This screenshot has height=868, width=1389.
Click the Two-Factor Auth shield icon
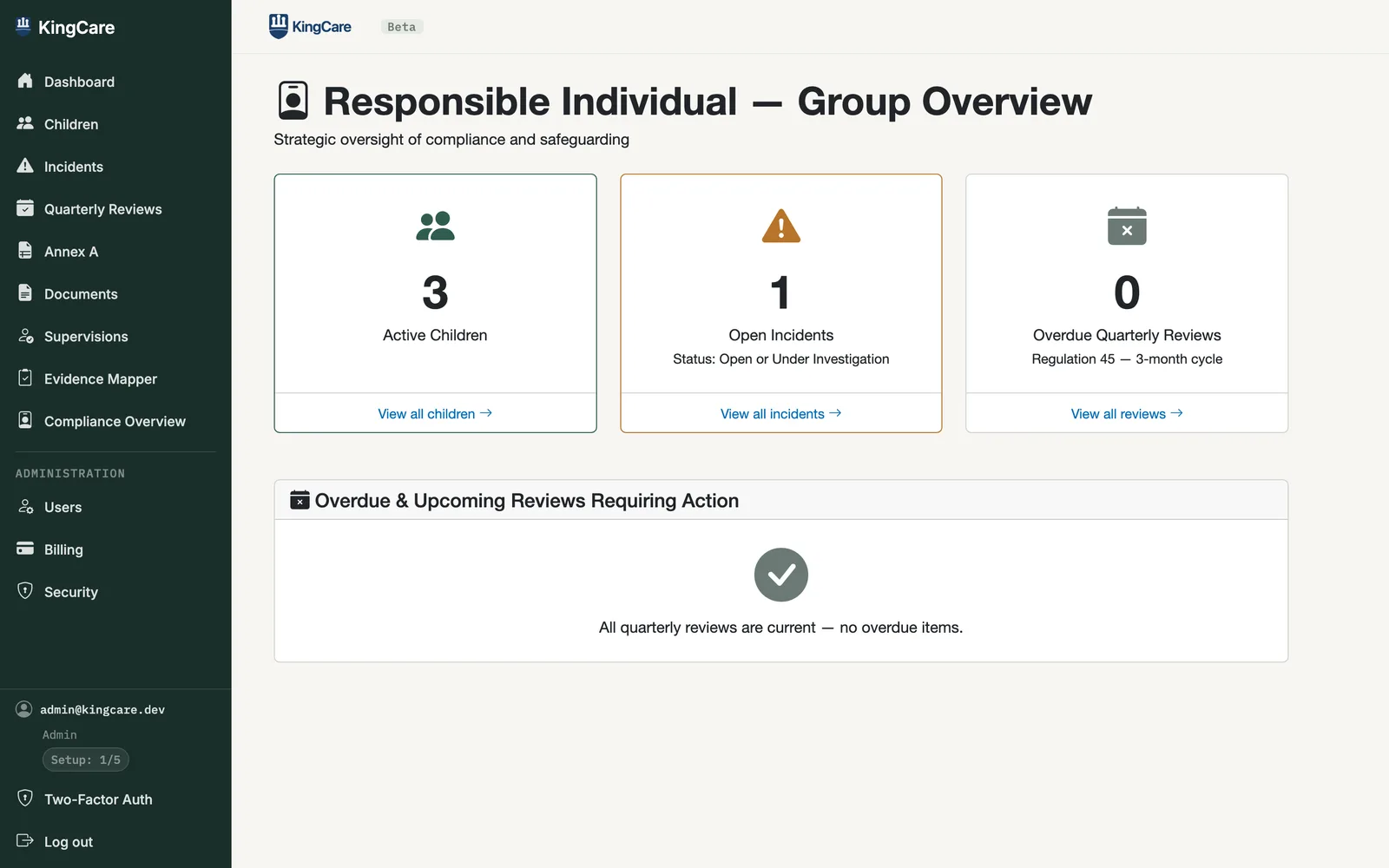(x=25, y=799)
